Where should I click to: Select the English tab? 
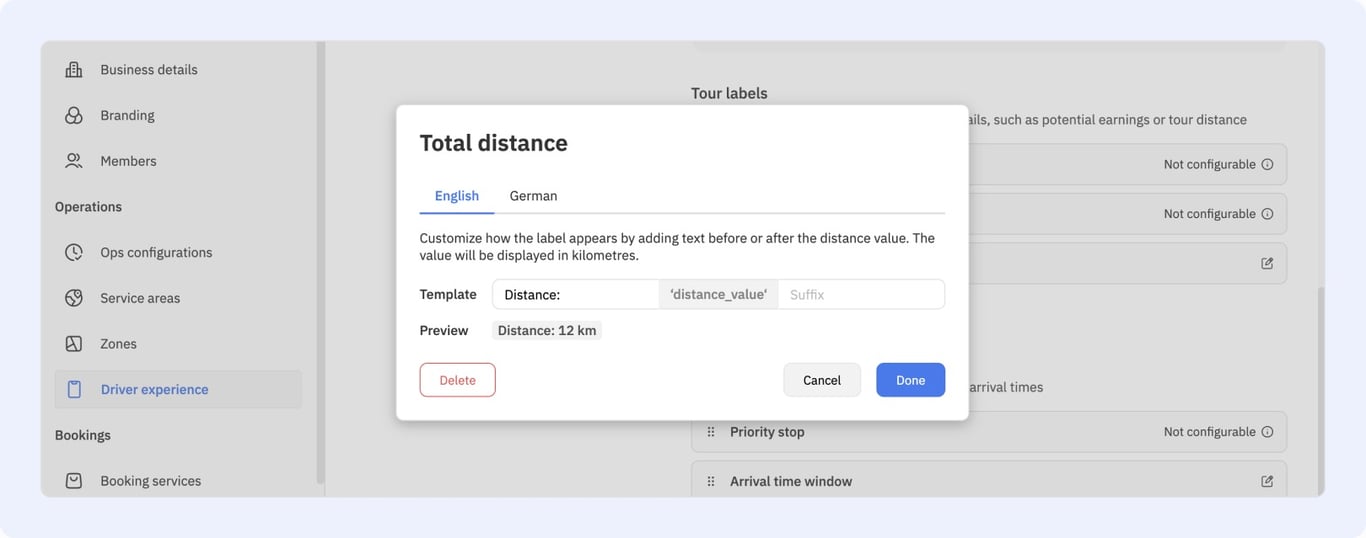point(457,196)
